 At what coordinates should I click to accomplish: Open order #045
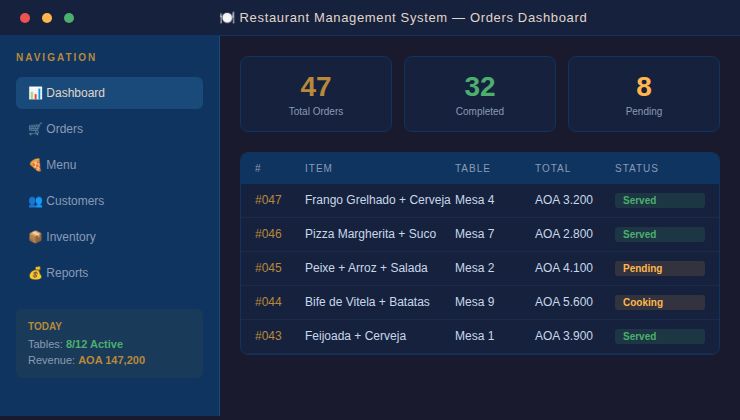point(268,268)
